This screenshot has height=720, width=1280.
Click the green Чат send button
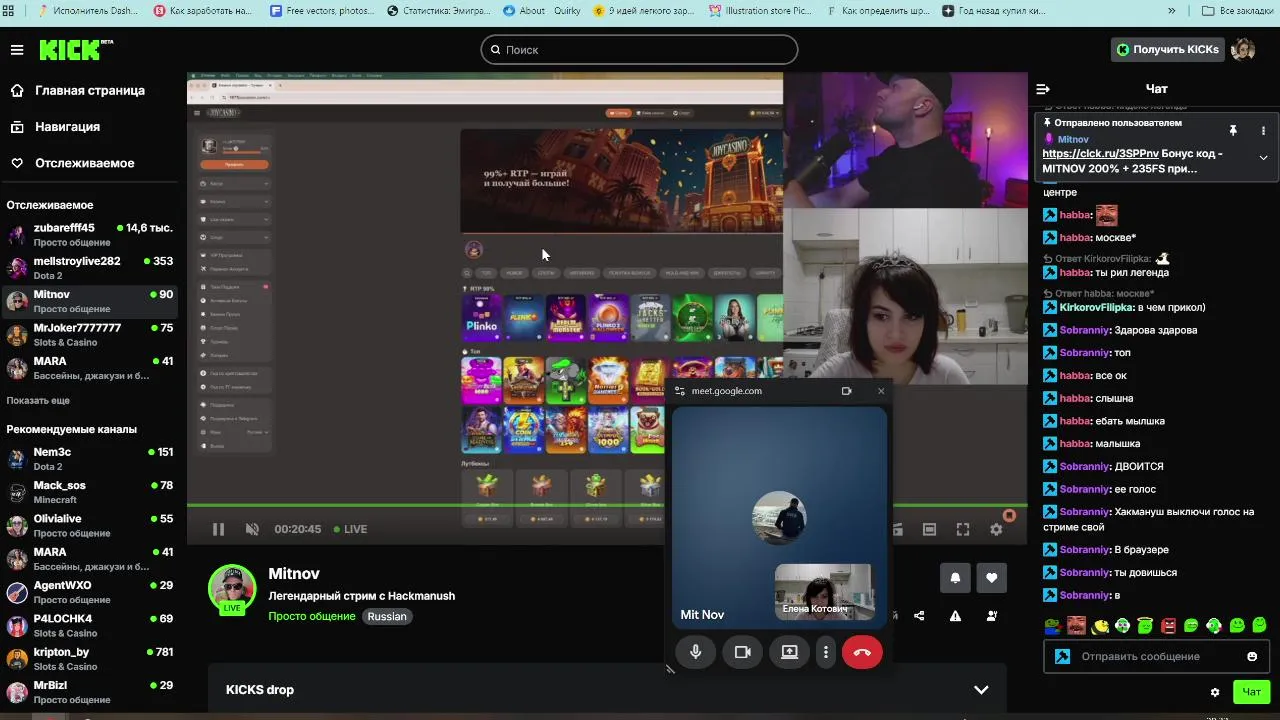coord(1251,691)
